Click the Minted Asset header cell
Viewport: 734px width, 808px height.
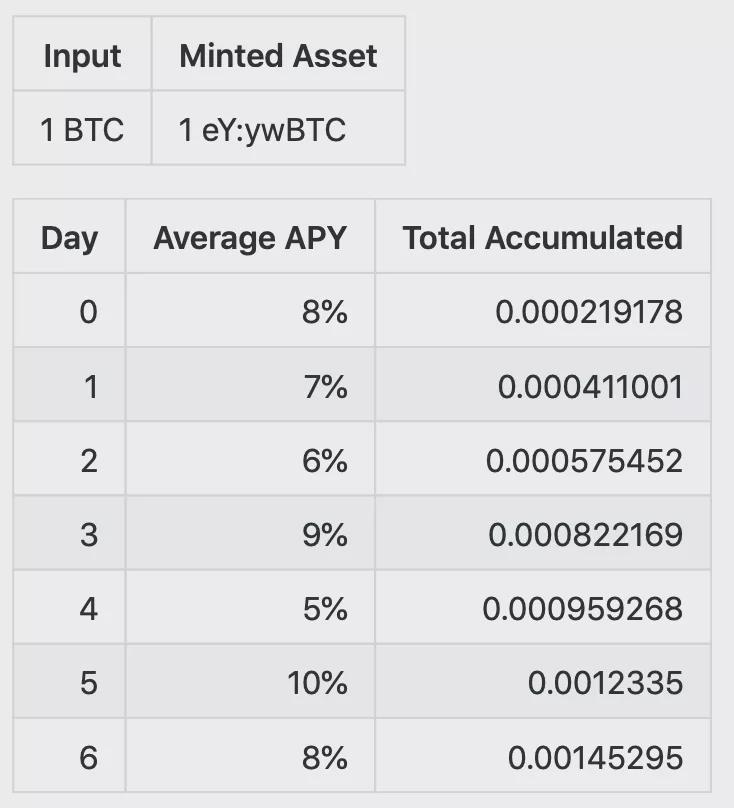[x=278, y=54]
